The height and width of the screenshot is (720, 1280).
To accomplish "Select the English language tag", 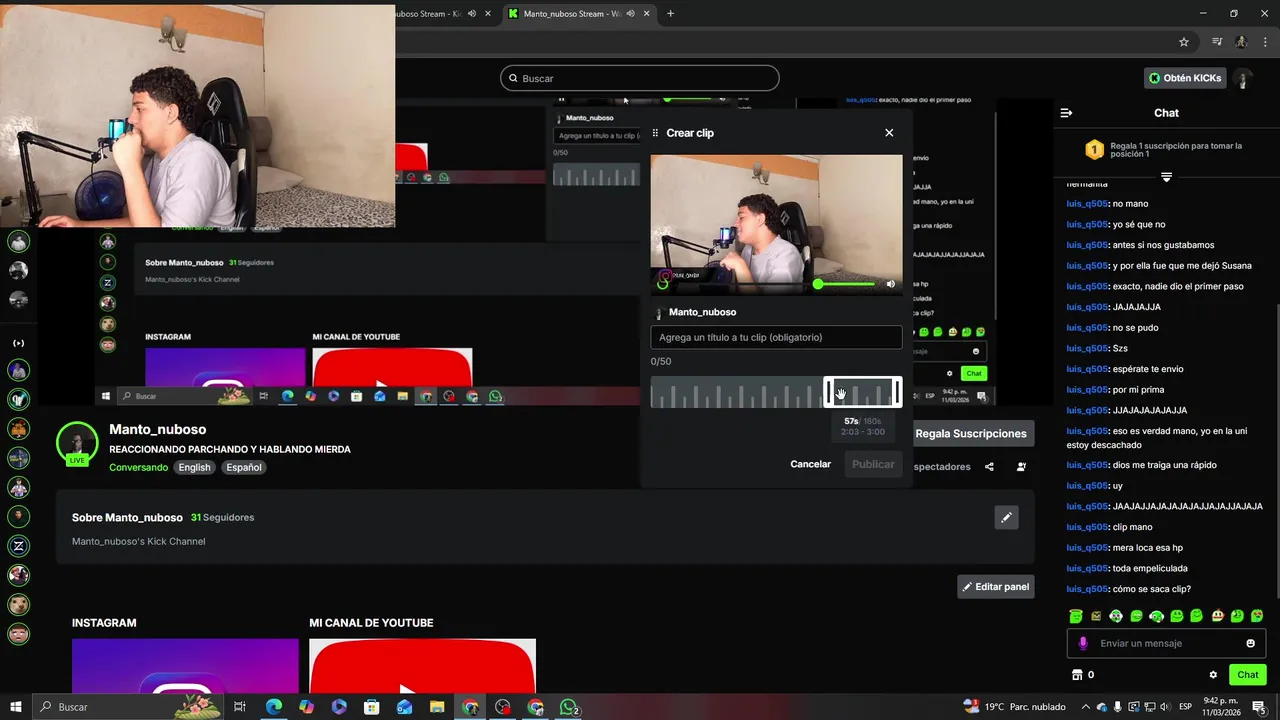I will click(x=194, y=467).
